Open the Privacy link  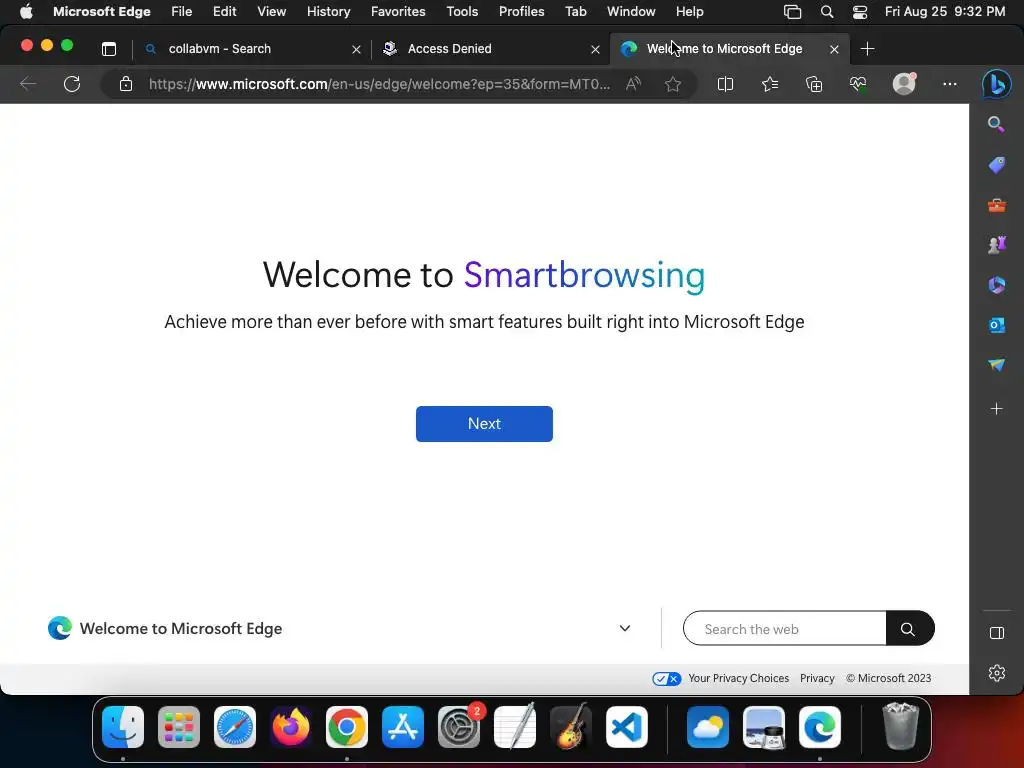817,679
